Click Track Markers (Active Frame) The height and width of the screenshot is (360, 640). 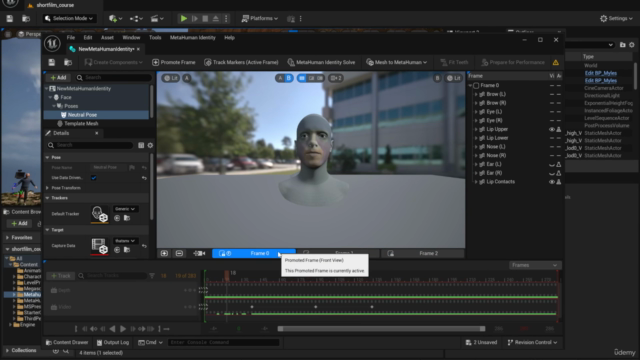pyautogui.click(x=241, y=62)
